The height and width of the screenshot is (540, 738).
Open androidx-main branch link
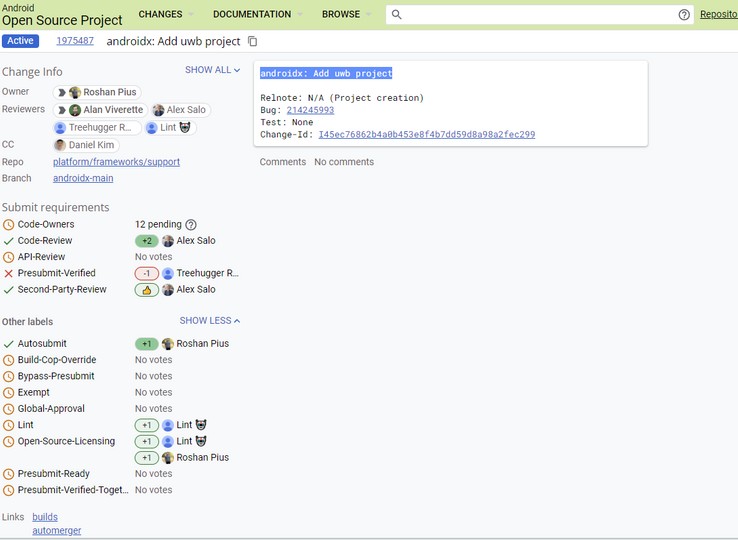(83, 178)
